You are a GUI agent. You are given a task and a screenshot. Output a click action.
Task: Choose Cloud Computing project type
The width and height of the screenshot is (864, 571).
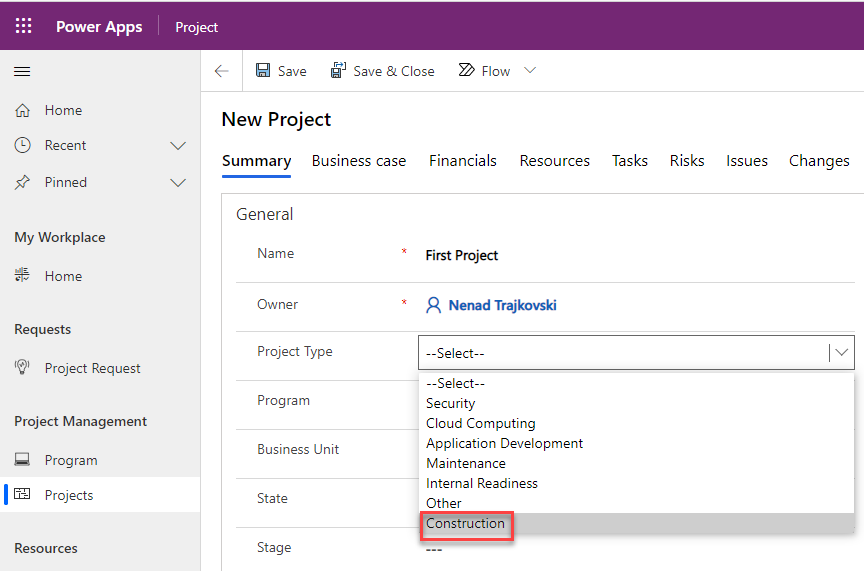(x=480, y=423)
